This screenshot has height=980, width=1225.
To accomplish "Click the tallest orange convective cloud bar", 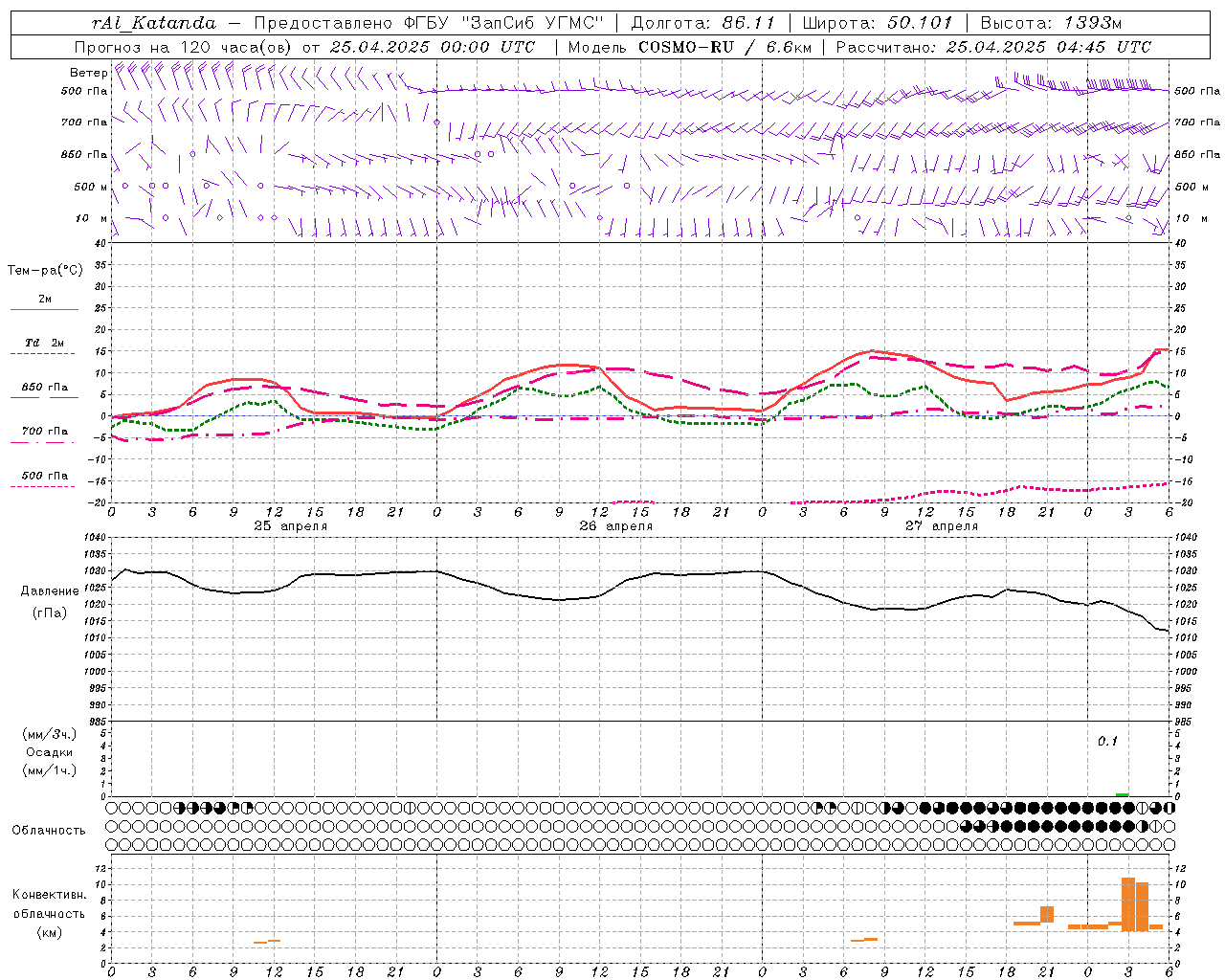I will click(1128, 904).
